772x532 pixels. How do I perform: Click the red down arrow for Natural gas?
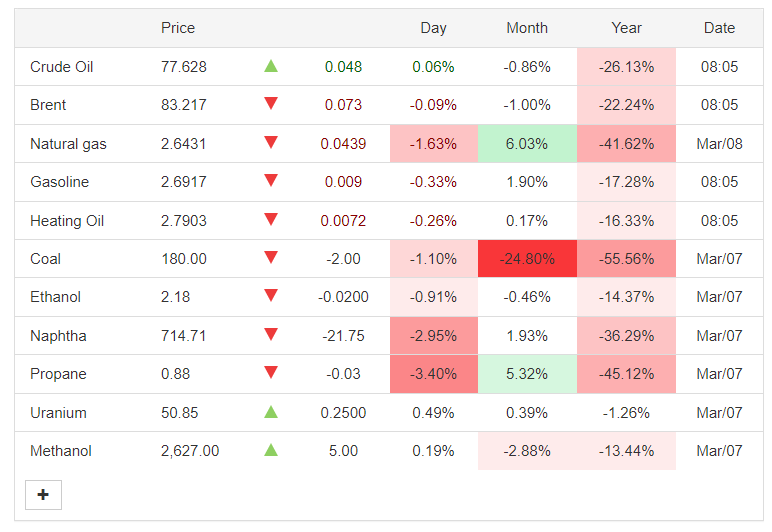pyautogui.click(x=271, y=142)
